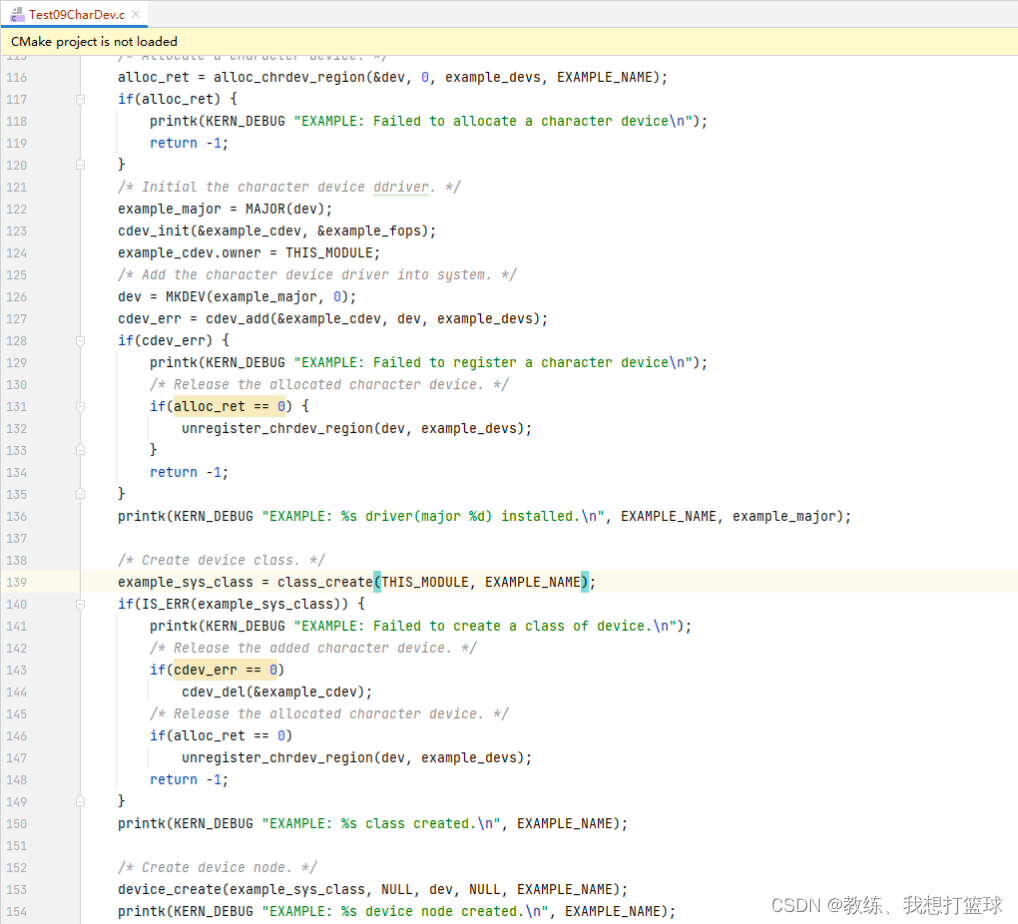Click 'return -1;' on line 119
This screenshot has width=1018, height=924.
pyautogui.click(x=189, y=144)
